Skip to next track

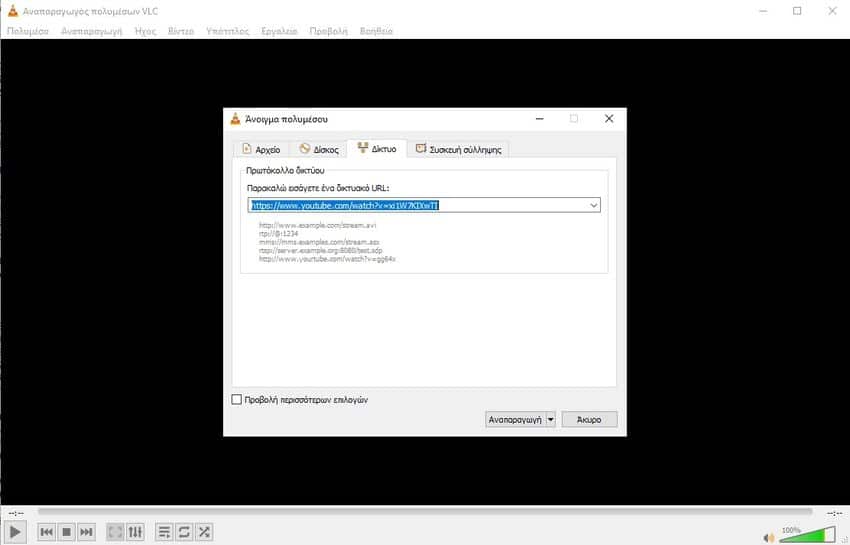tap(86, 532)
